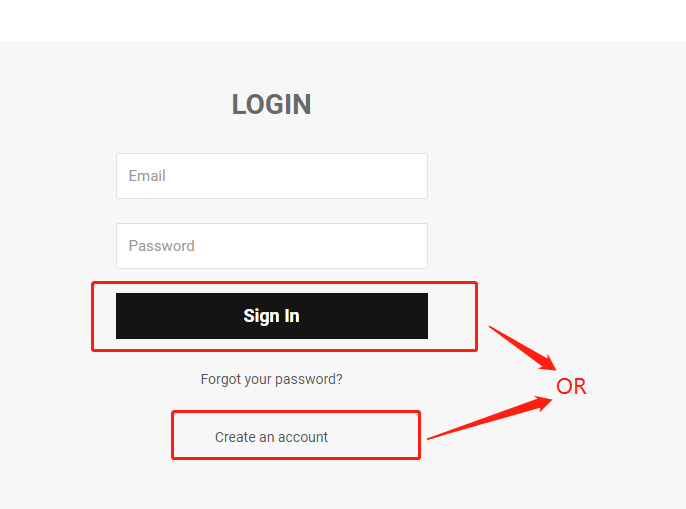The height and width of the screenshot is (509, 686).
Task: Click the white Sign In button label
Action: [271, 316]
